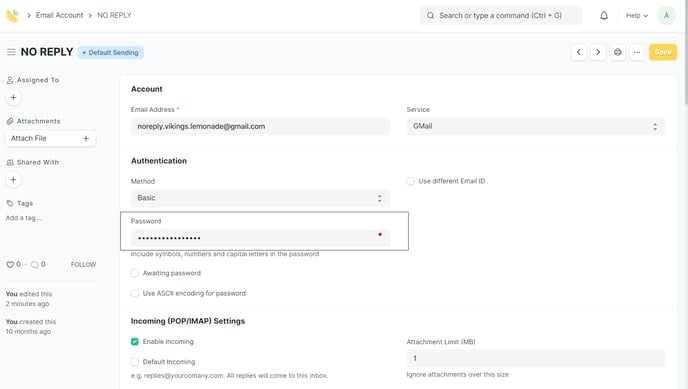Check Default Incoming

point(135,362)
